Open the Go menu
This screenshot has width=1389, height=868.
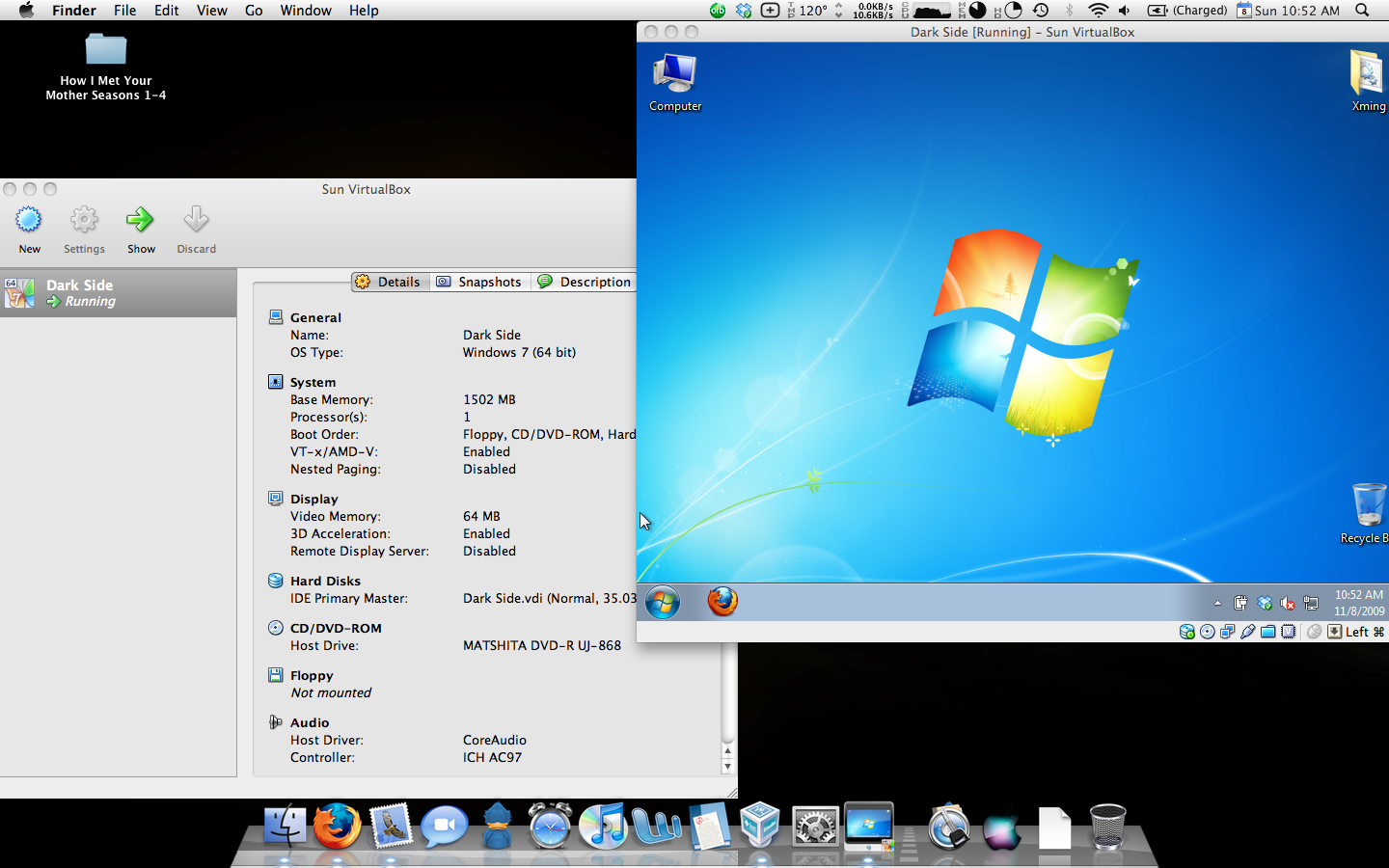coord(254,11)
